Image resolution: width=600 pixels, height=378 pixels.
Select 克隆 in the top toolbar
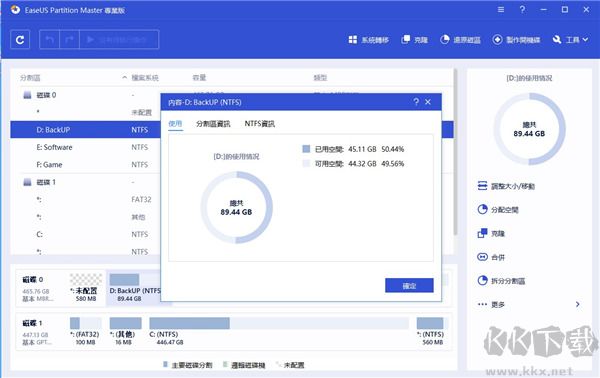(x=414, y=40)
